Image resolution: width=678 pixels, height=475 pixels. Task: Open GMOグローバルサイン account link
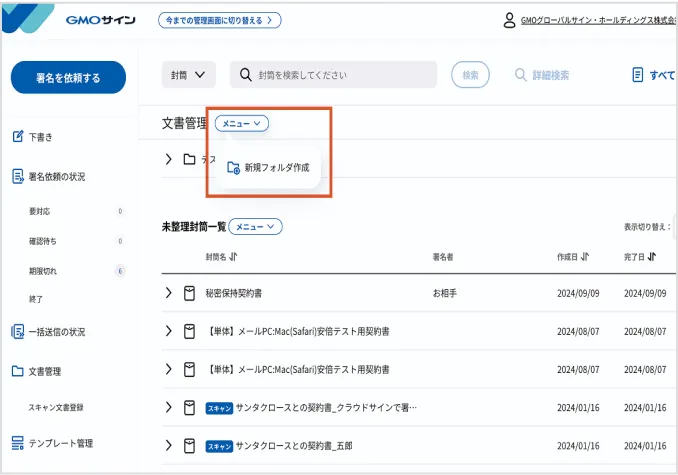pos(598,20)
